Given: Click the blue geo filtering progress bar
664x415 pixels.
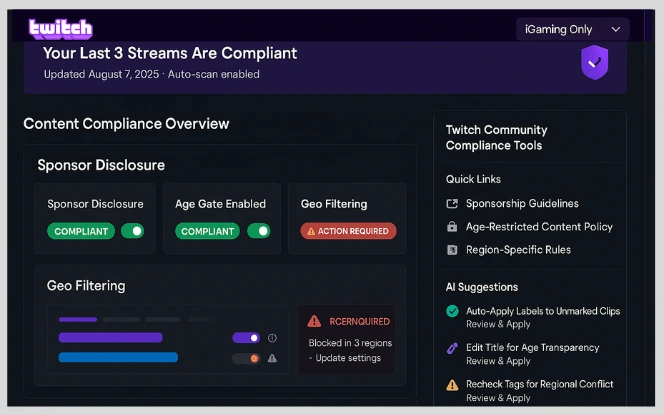Looking at the screenshot, I should coord(118,357).
